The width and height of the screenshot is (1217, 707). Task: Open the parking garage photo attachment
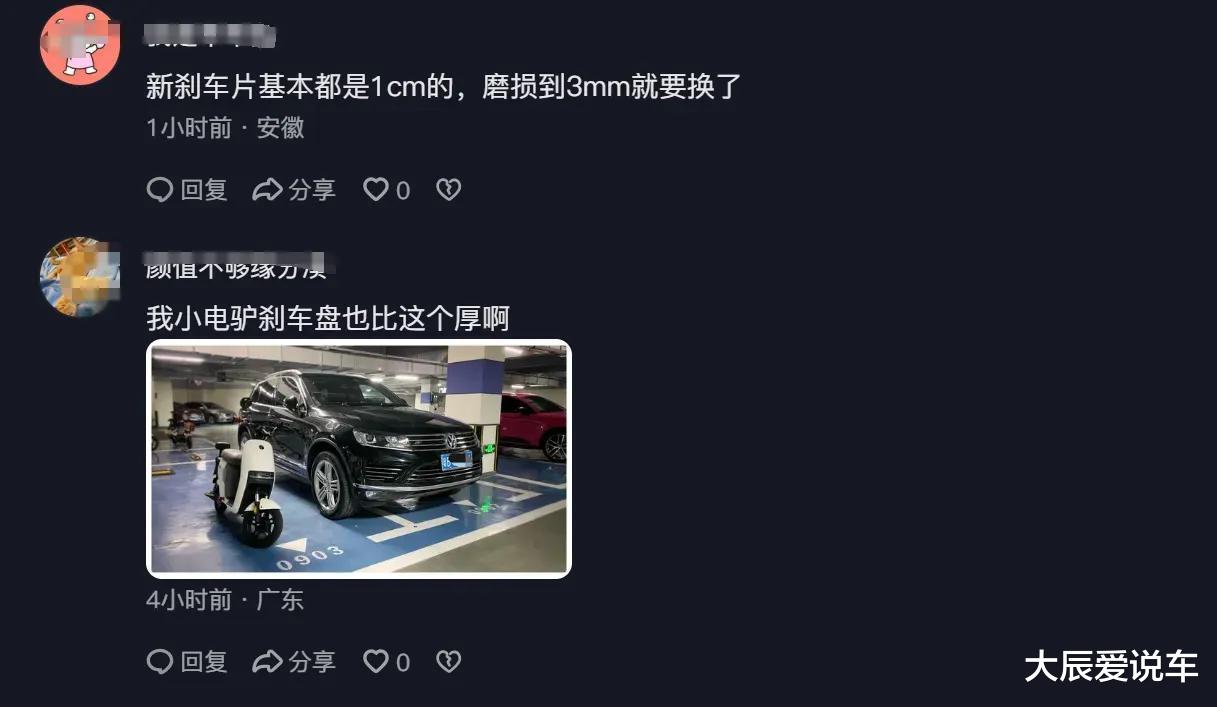coord(359,459)
